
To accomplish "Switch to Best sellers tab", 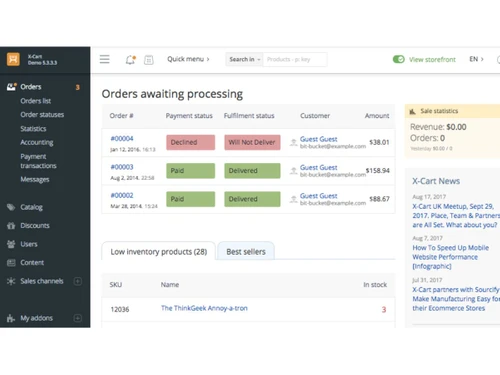I will [246, 252].
